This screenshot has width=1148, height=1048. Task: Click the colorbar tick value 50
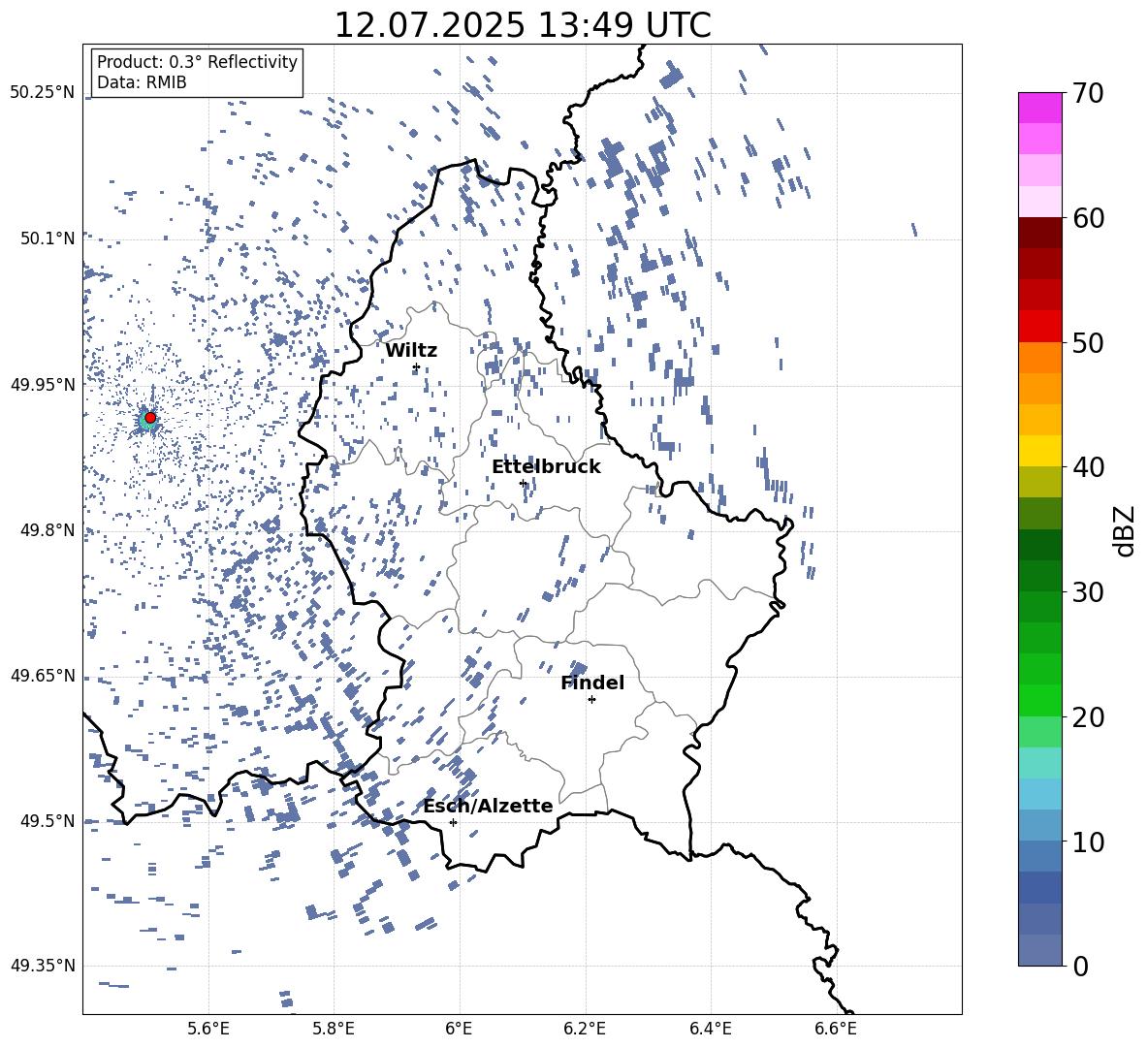click(1088, 342)
